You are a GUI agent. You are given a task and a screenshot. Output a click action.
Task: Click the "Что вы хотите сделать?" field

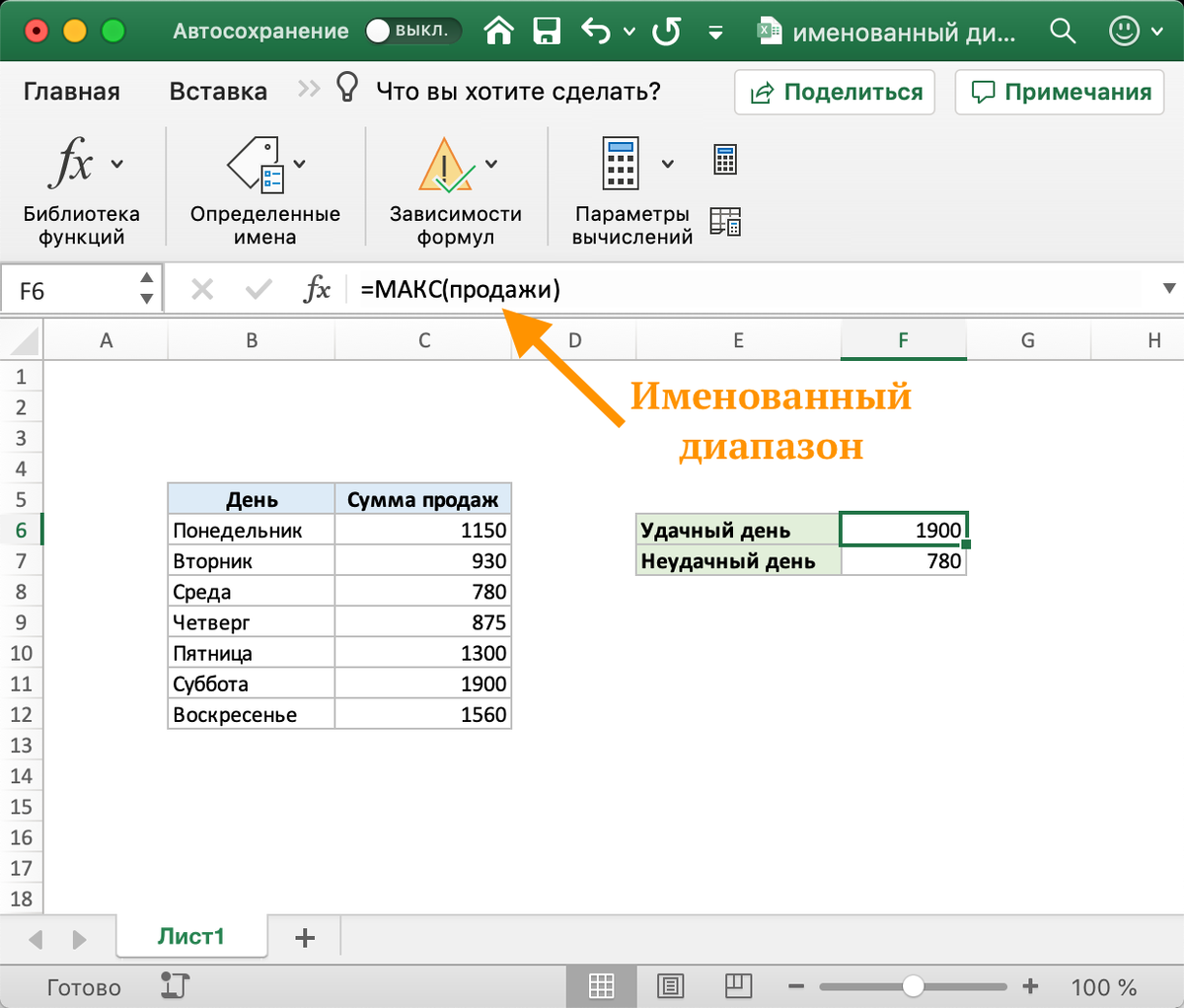pyautogui.click(x=518, y=92)
